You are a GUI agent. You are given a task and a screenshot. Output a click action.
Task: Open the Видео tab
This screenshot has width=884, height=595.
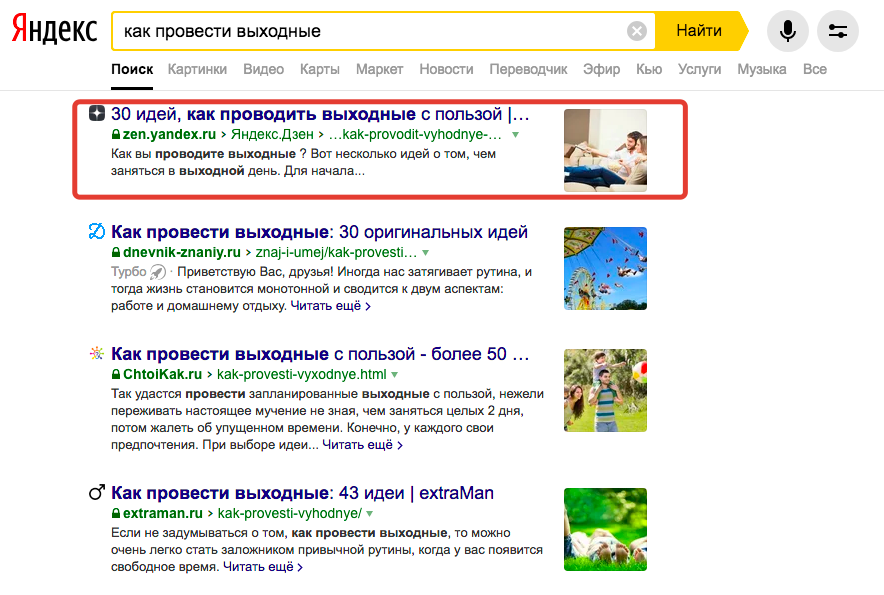(x=263, y=69)
